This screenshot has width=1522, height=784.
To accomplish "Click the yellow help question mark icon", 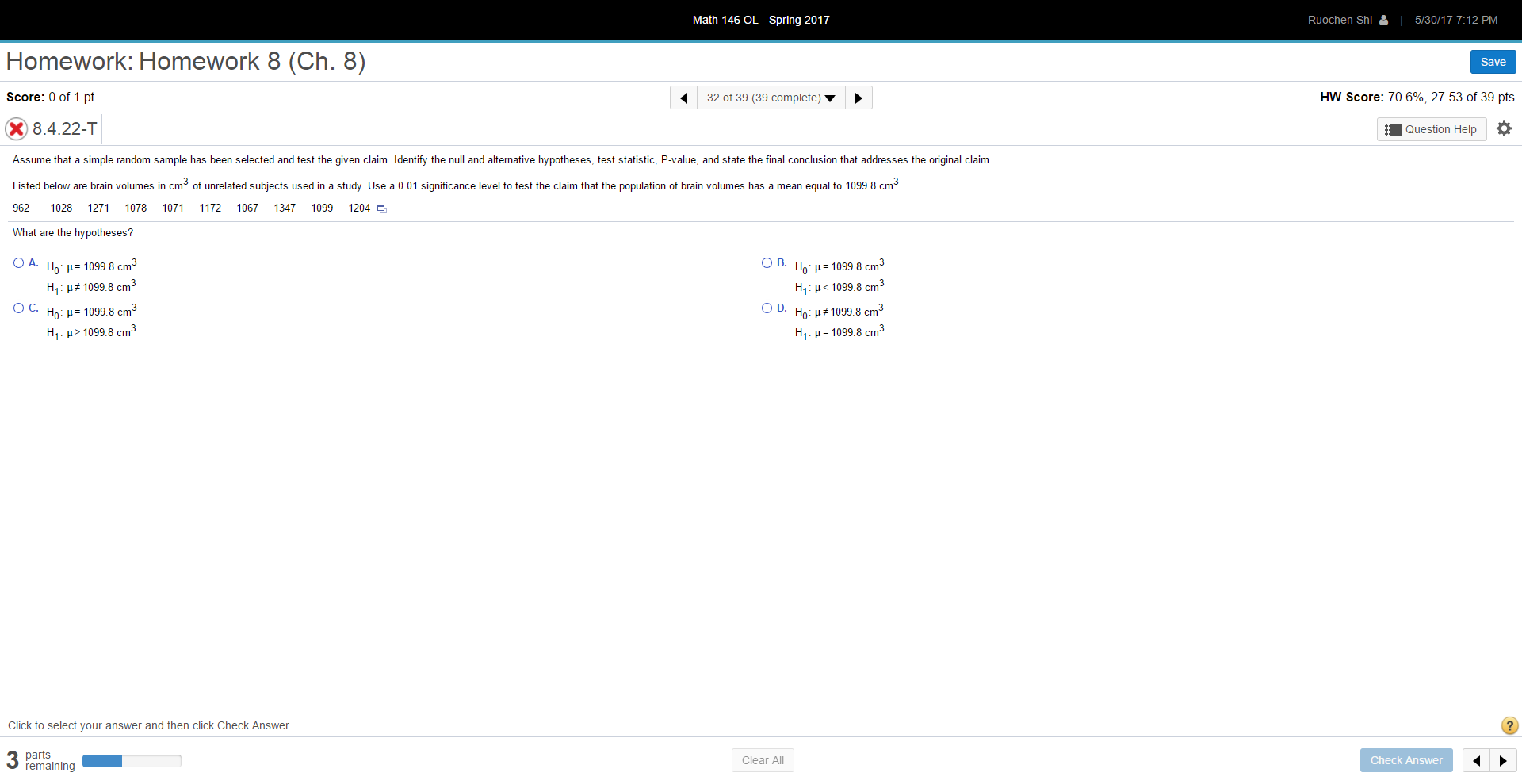I will point(1509,725).
